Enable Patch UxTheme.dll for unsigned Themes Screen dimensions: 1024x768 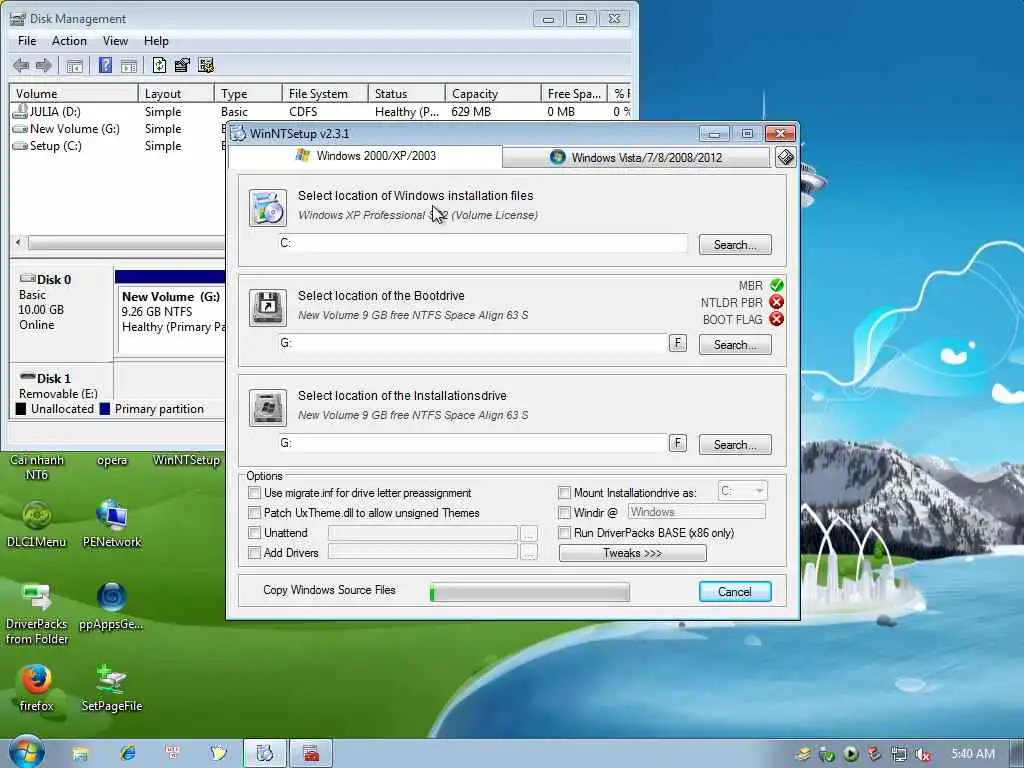pyautogui.click(x=255, y=513)
